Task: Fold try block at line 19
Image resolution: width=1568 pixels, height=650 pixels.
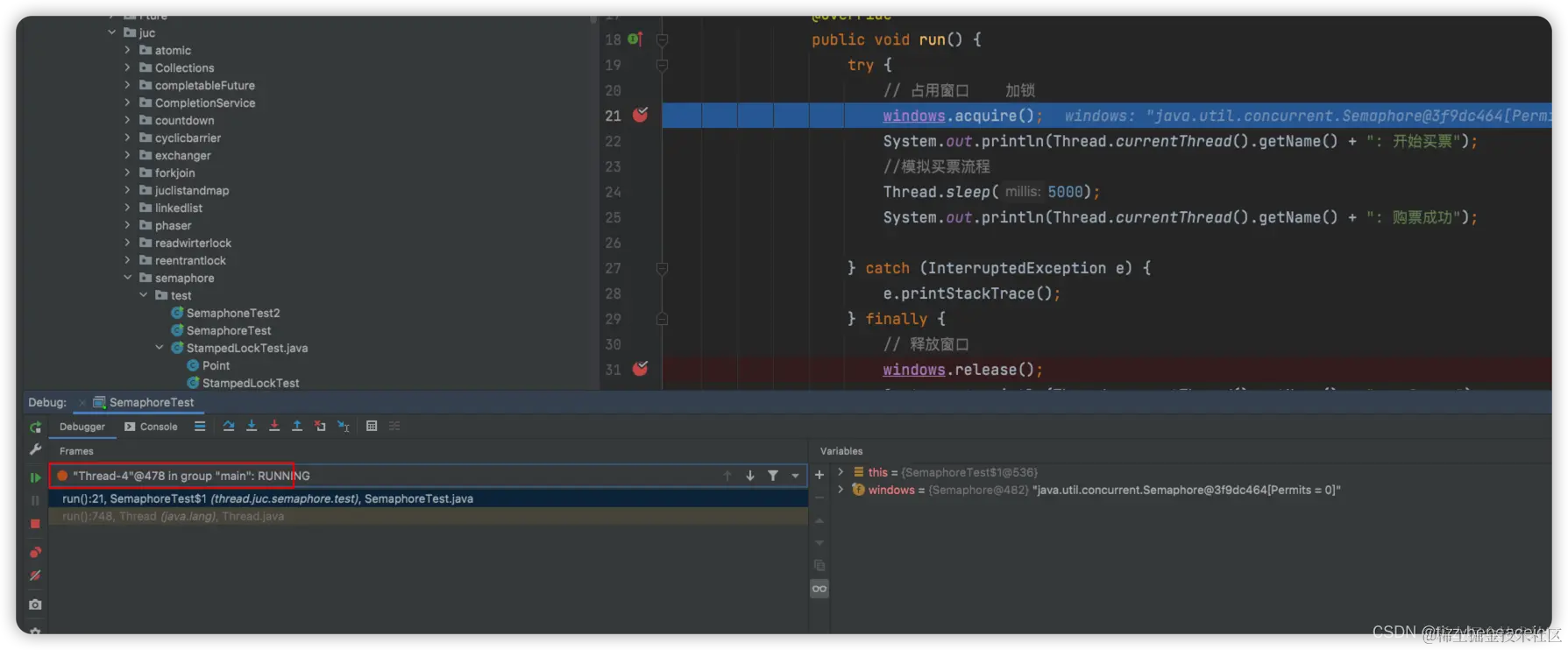Action: (663, 65)
